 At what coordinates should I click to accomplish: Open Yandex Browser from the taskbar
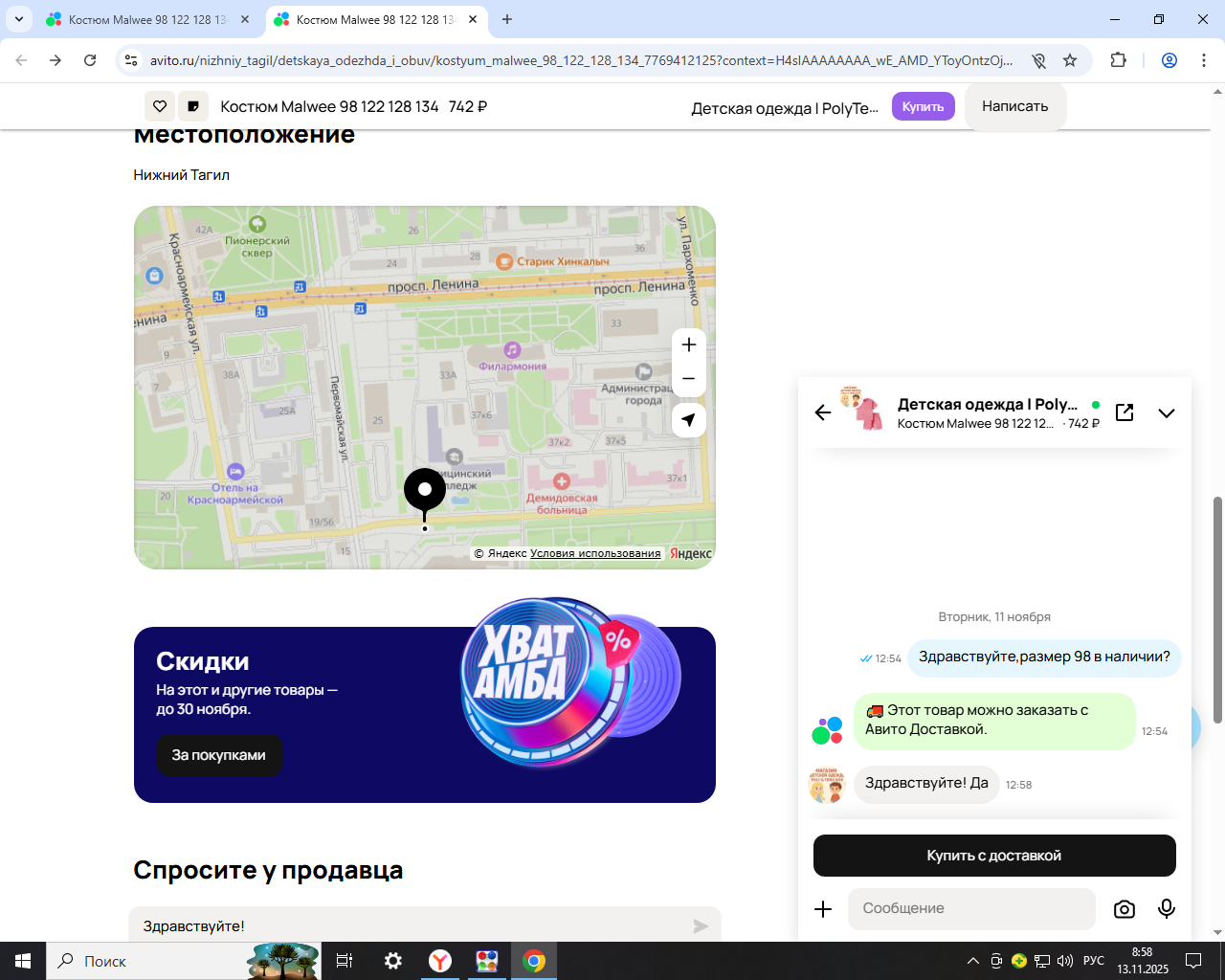pyautogui.click(x=440, y=961)
